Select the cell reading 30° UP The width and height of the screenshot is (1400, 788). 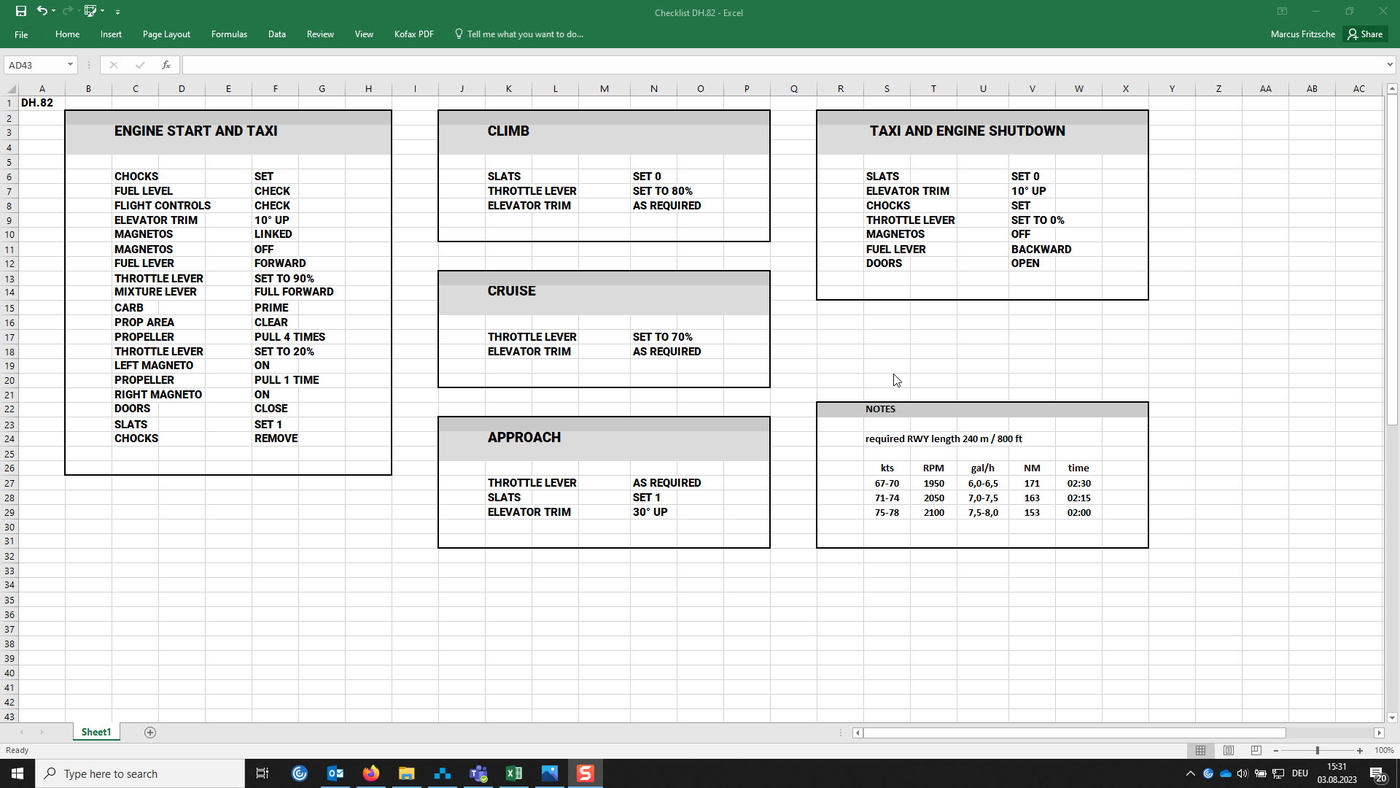click(650, 512)
